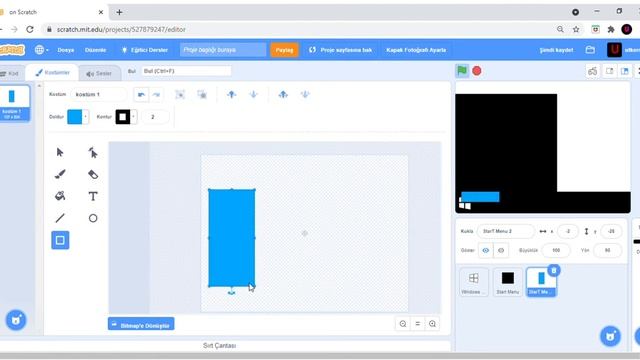Screen dimensions: 640x360
Task: Click the Backward layer arrow
Action: coord(253,95)
